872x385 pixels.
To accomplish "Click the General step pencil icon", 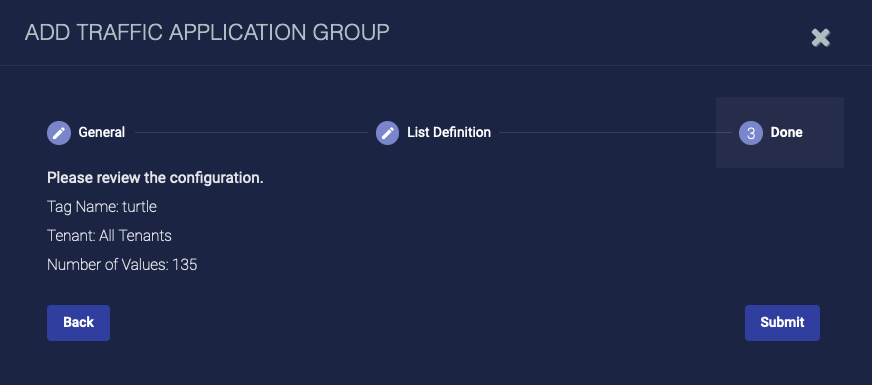I will pos(59,133).
